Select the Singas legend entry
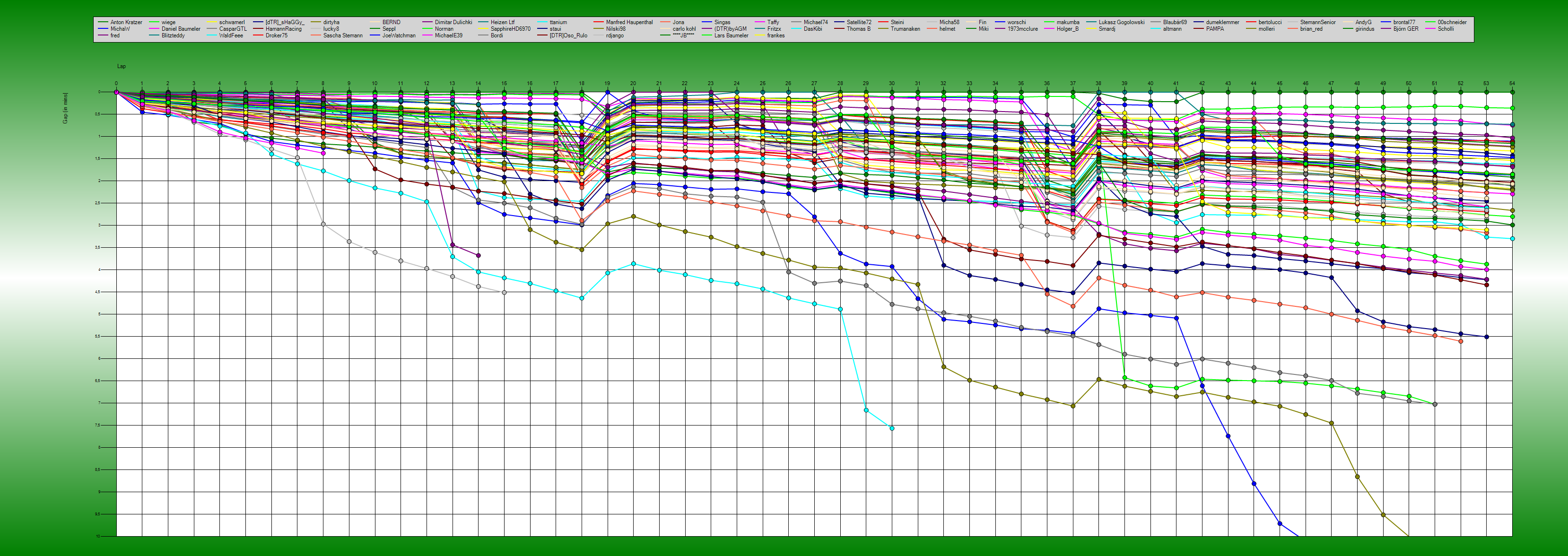 tap(722, 23)
